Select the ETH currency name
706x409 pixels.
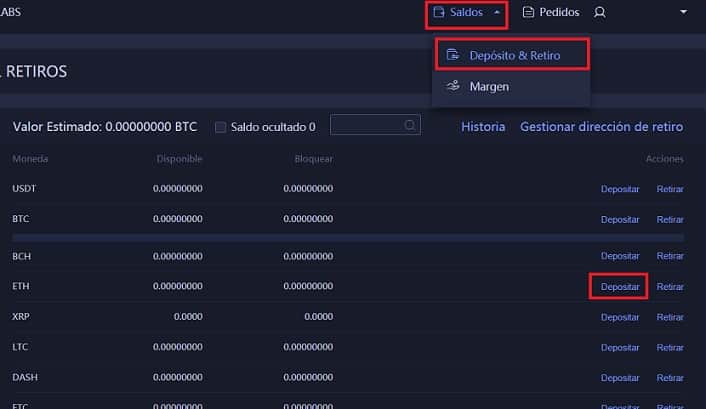21,286
